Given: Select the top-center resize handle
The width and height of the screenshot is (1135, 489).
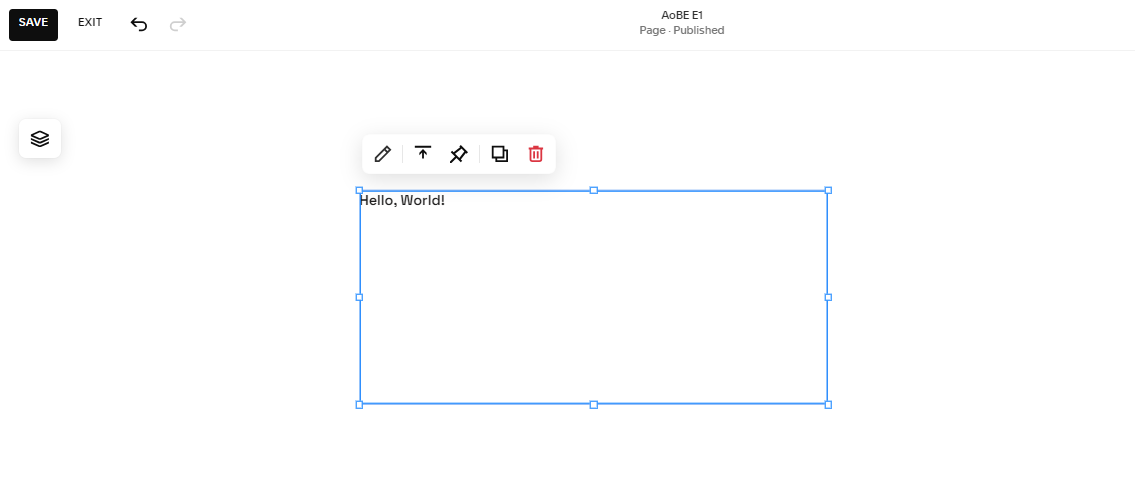Looking at the screenshot, I should (x=594, y=190).
